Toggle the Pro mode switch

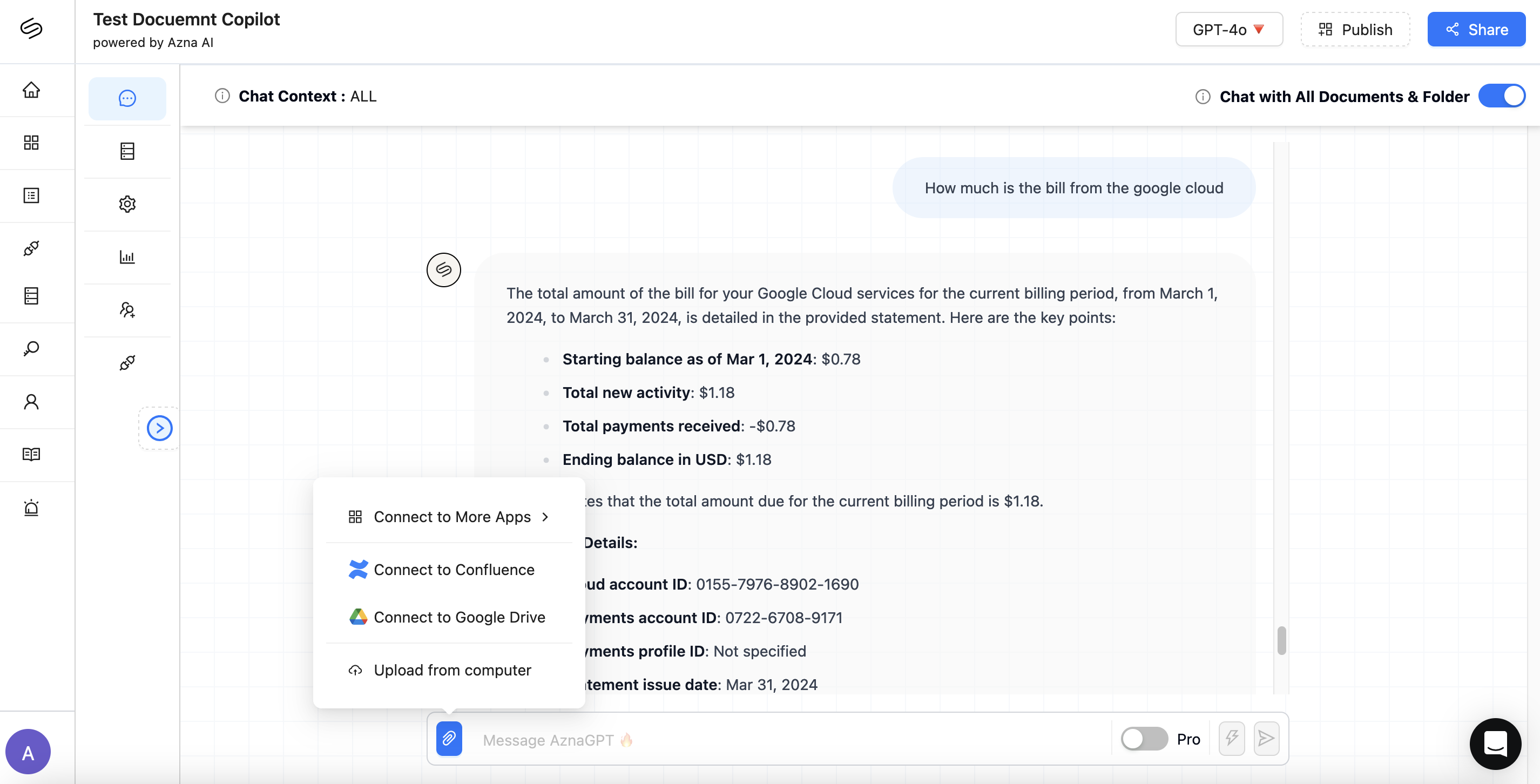tap(1144, 739)
